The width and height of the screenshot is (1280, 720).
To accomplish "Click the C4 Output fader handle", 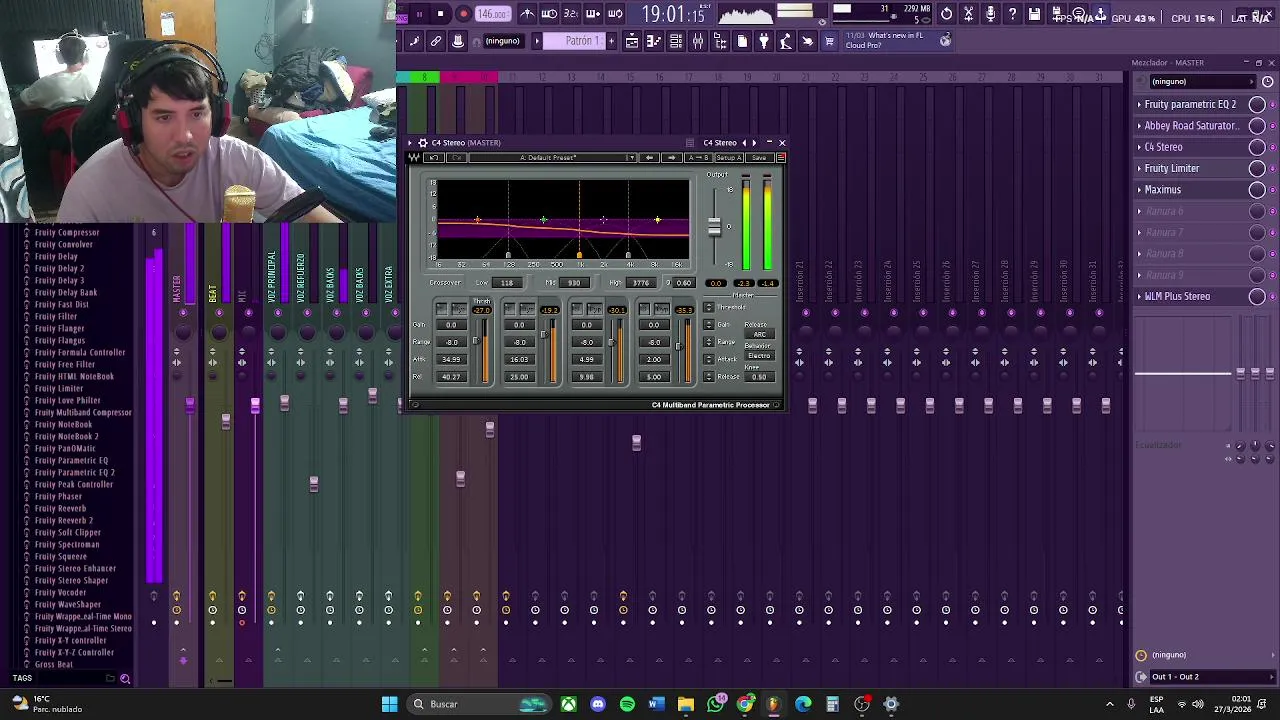I will coord(714,229).
